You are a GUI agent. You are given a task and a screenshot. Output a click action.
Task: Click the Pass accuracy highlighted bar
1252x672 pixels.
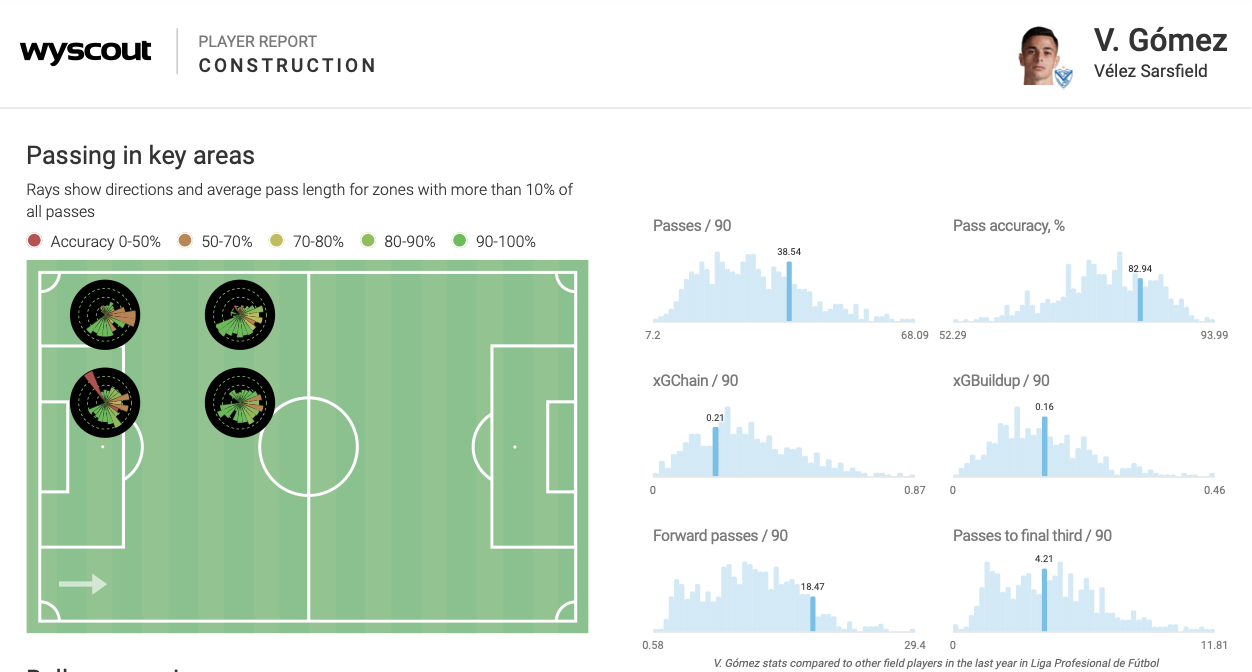coord(1140,299)
